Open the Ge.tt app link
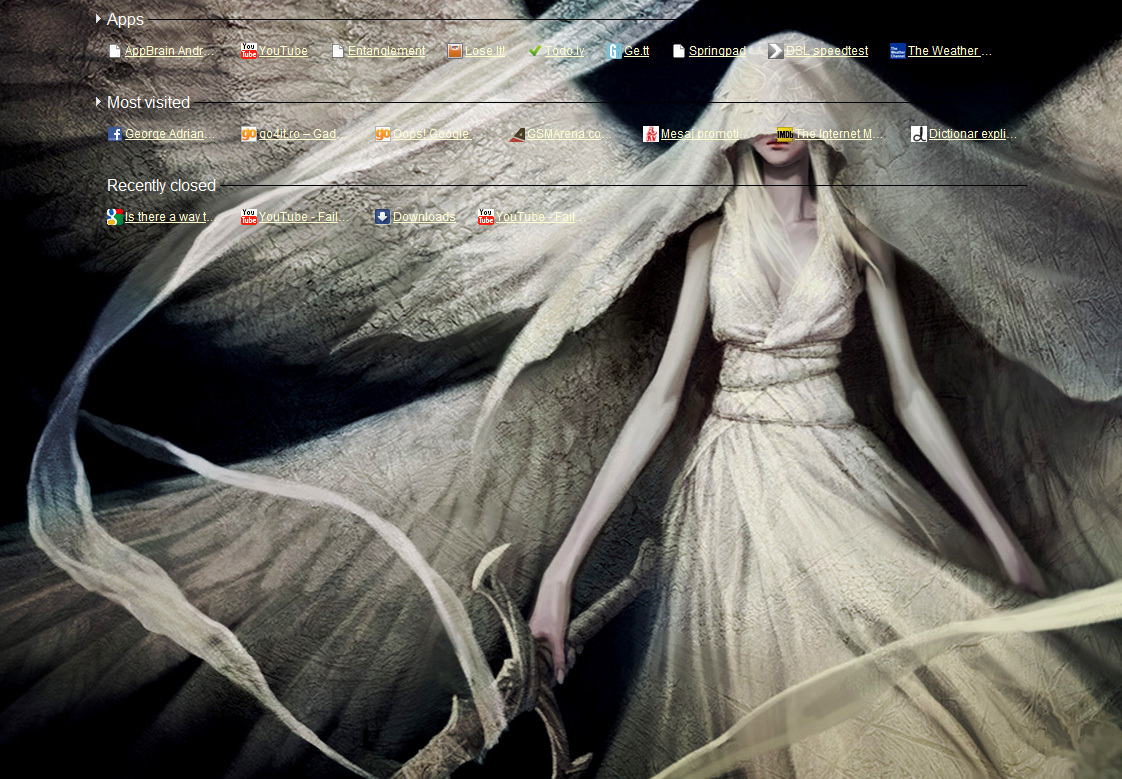1122x779 pixels. pyautogui.click(x=637, y=51)
